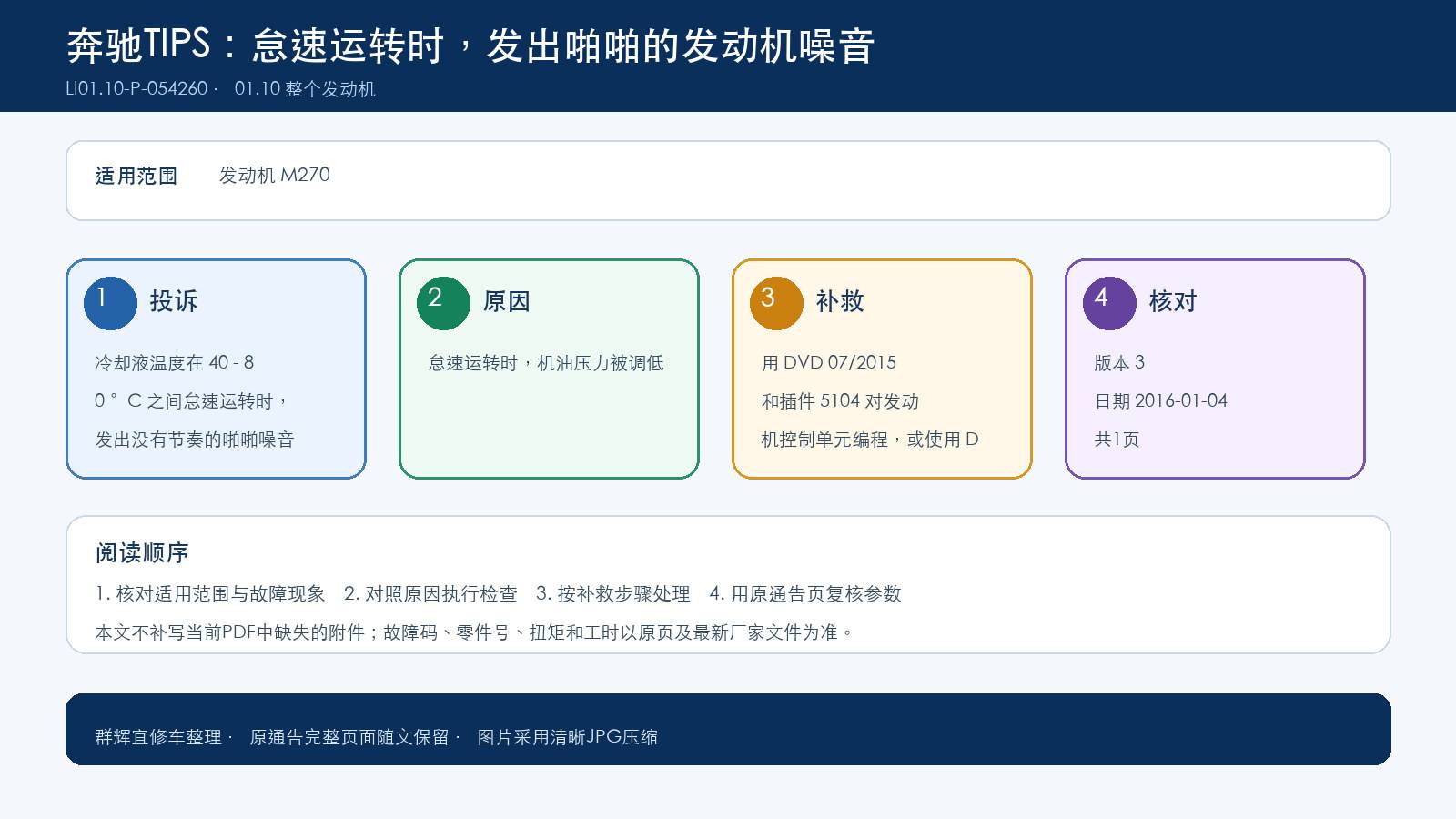Click the 版本 3 text
This screenshot has width=1456, height=819.
(1119, 362)
